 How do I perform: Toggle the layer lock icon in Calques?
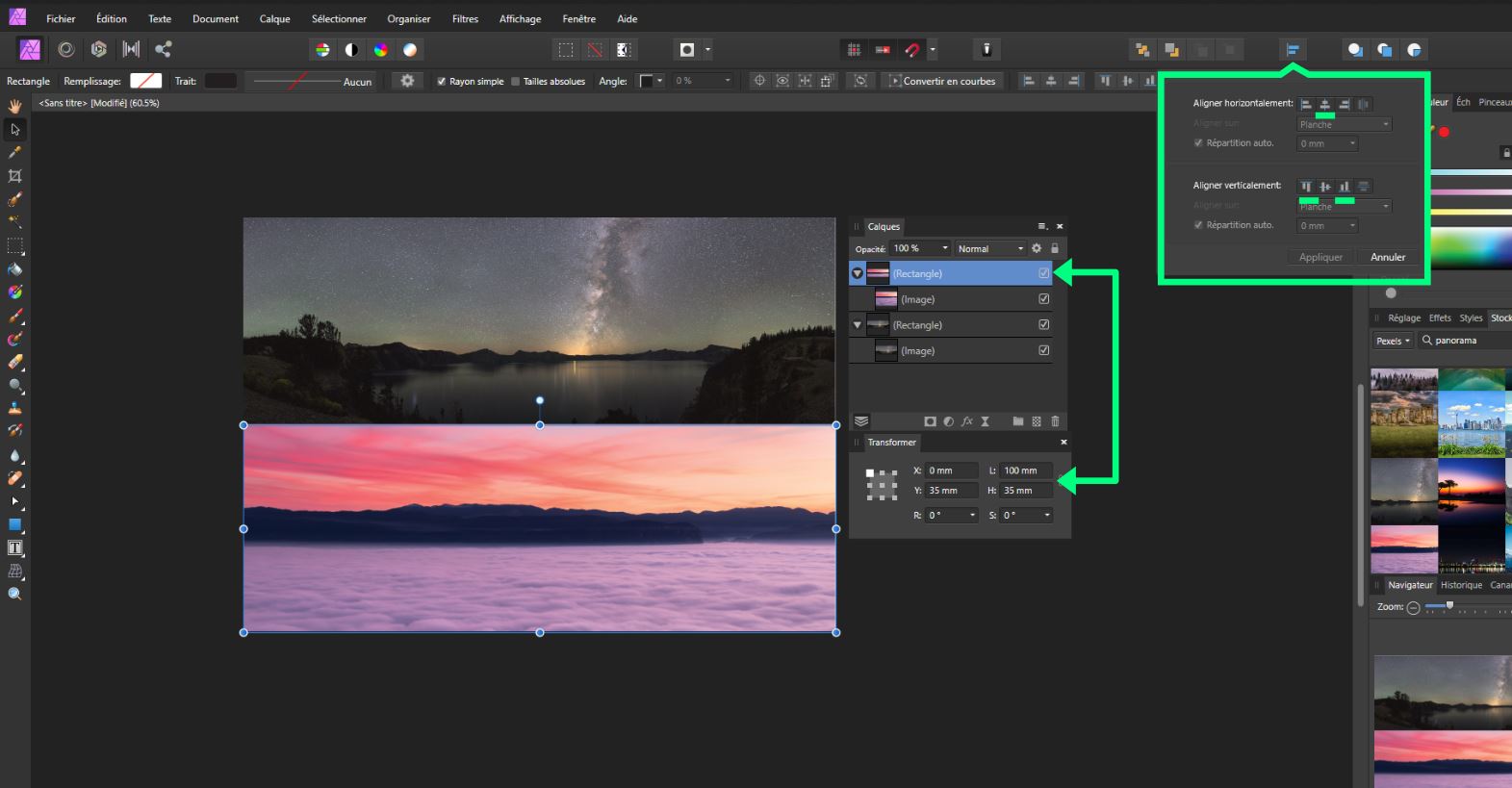(x=1055, y=248)
